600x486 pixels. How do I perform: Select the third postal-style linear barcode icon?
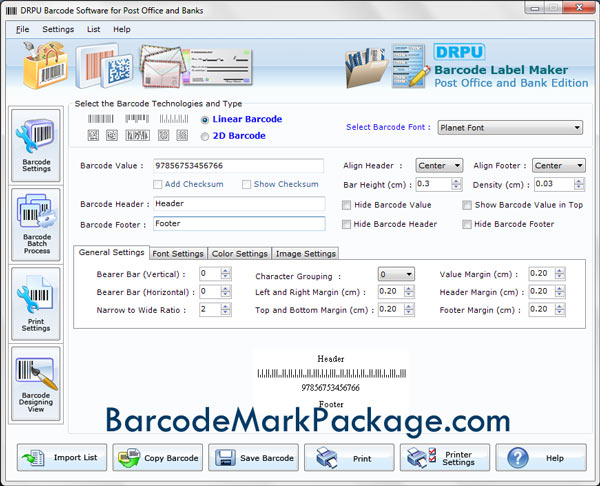point(174,119)
